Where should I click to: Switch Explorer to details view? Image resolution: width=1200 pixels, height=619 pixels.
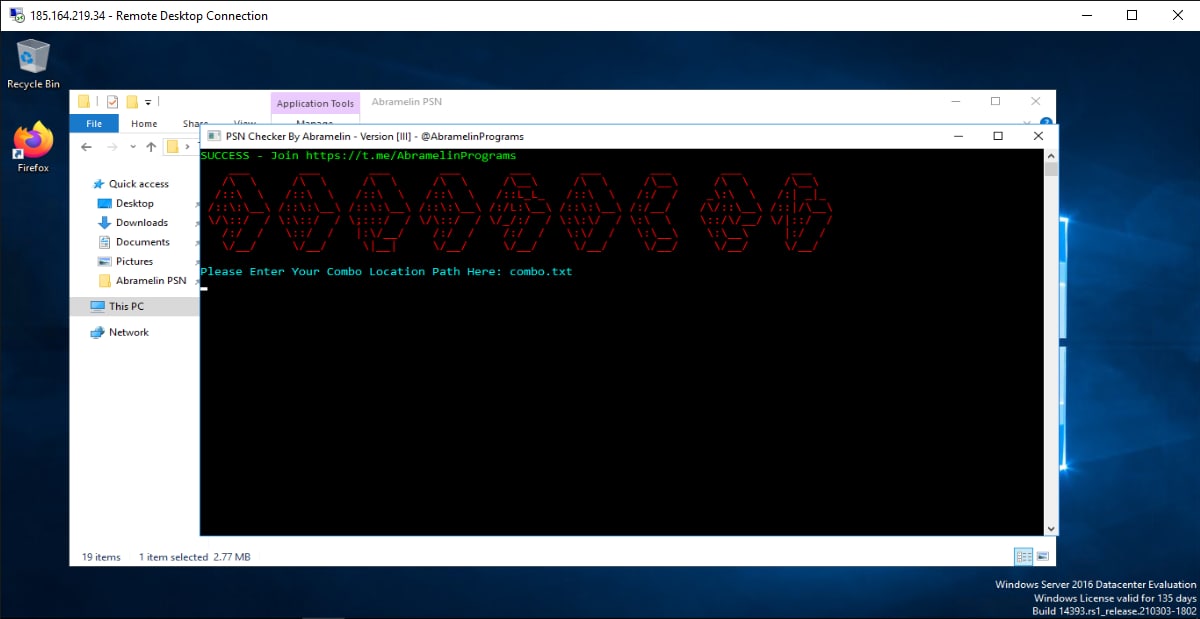pyautogui.click(x=1024, y=556)
